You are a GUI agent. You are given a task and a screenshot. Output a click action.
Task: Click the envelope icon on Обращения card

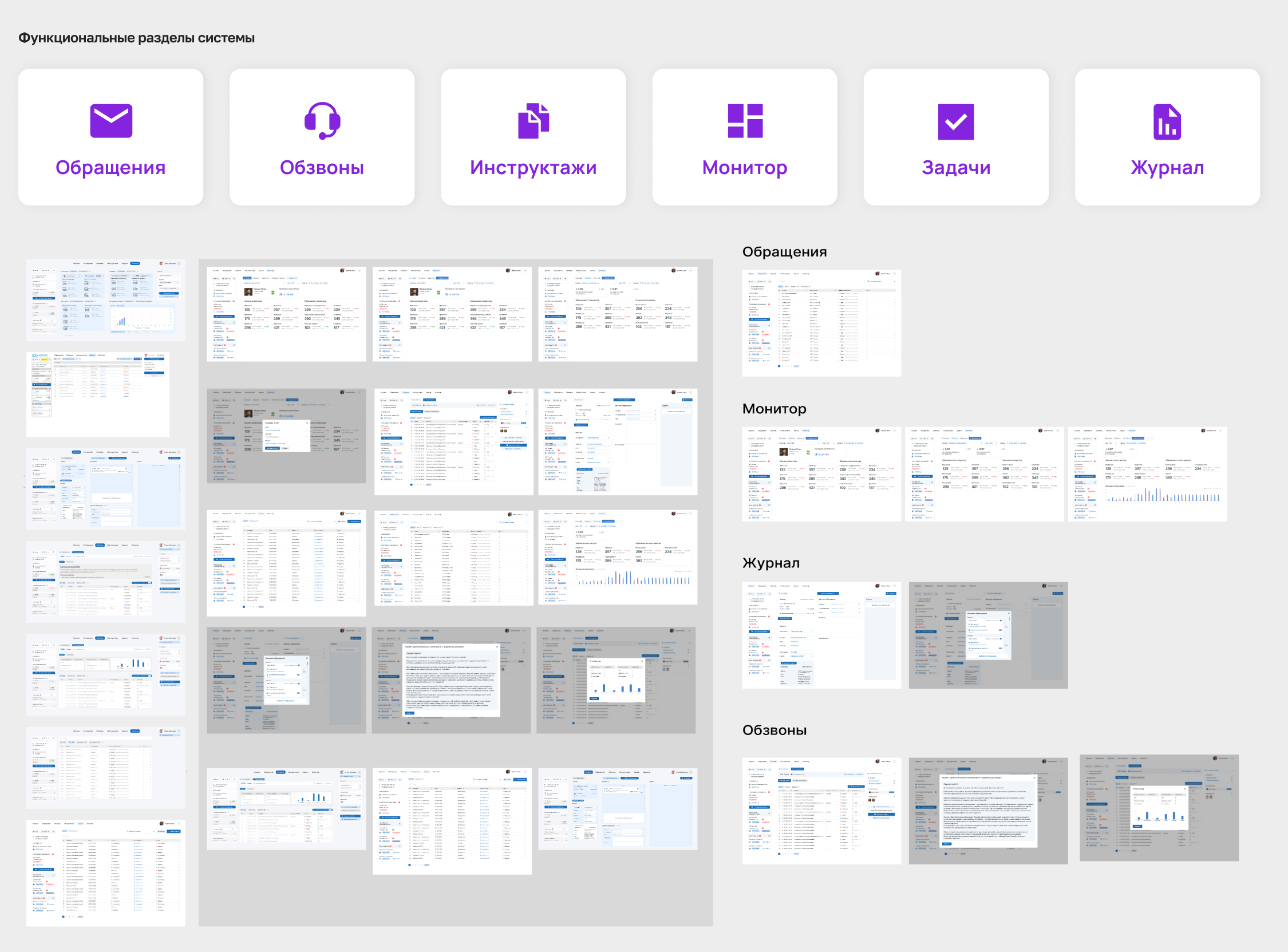click(111, 120)
